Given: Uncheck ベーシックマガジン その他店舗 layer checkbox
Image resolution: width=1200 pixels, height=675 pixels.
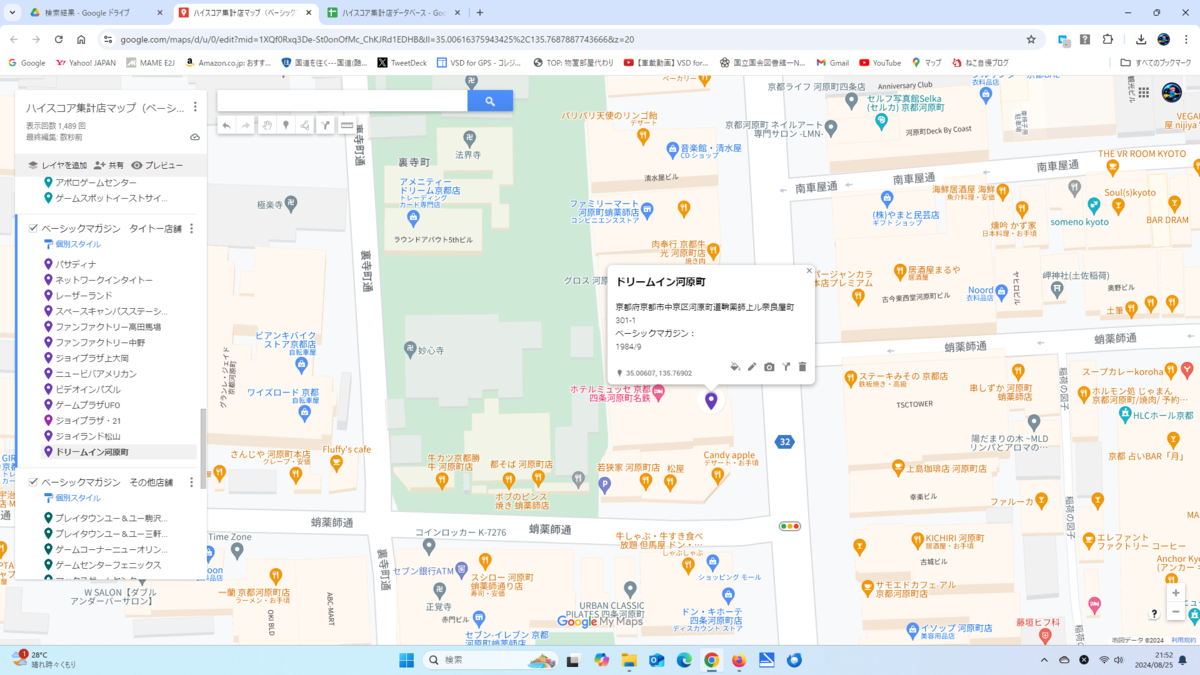Looking at the screenshot, I should [x=33, y=482].
